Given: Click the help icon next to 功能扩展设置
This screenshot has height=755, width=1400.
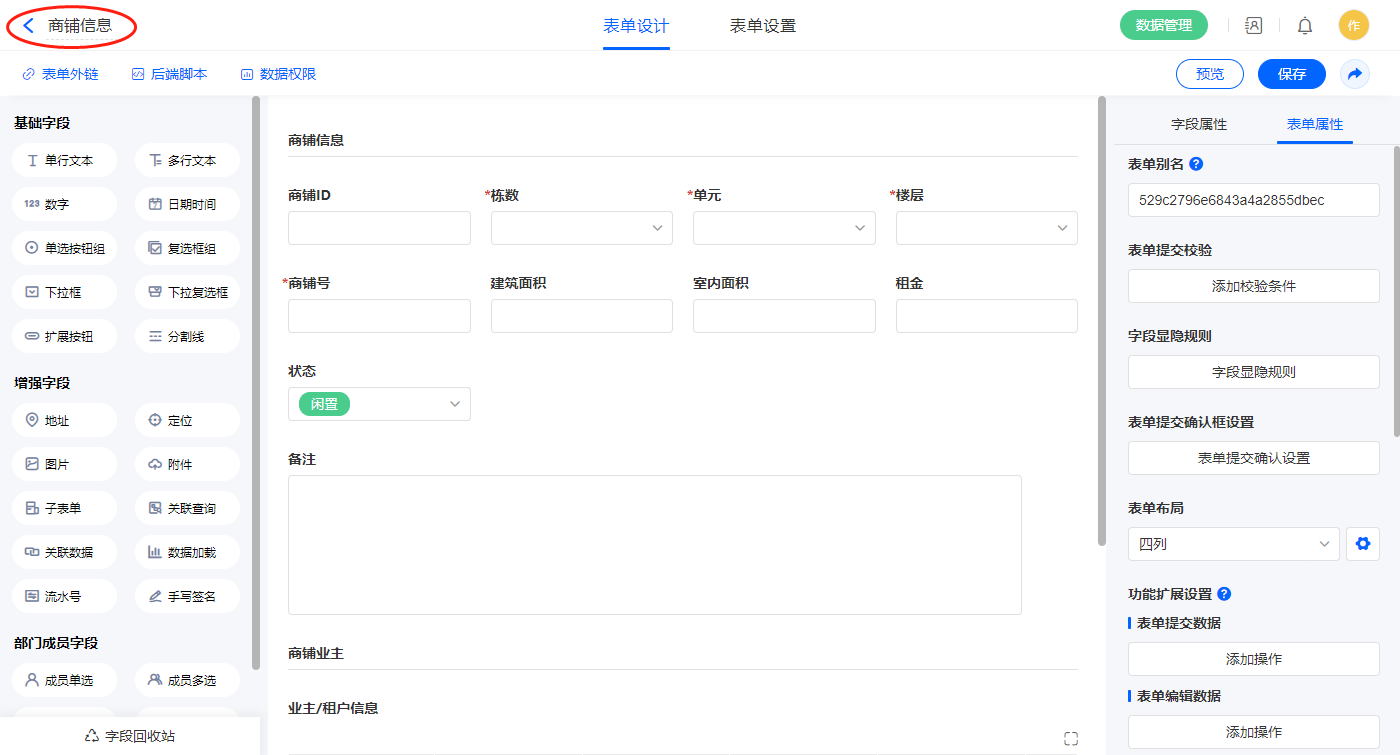Looking at the screenshot, I should [x=1224, y=594].
